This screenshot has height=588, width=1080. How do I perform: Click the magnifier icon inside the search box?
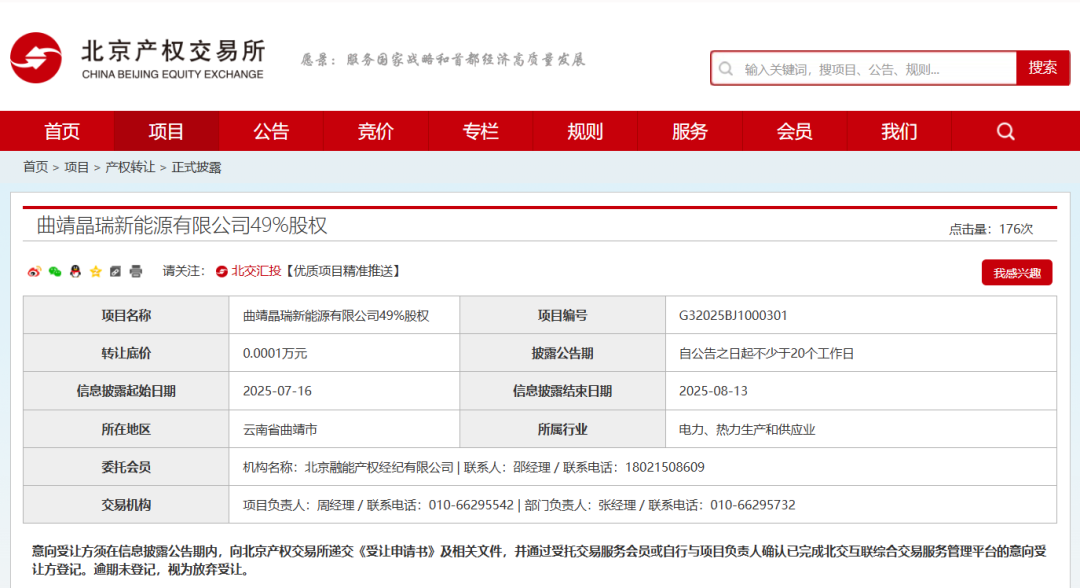tap(726, 69)
